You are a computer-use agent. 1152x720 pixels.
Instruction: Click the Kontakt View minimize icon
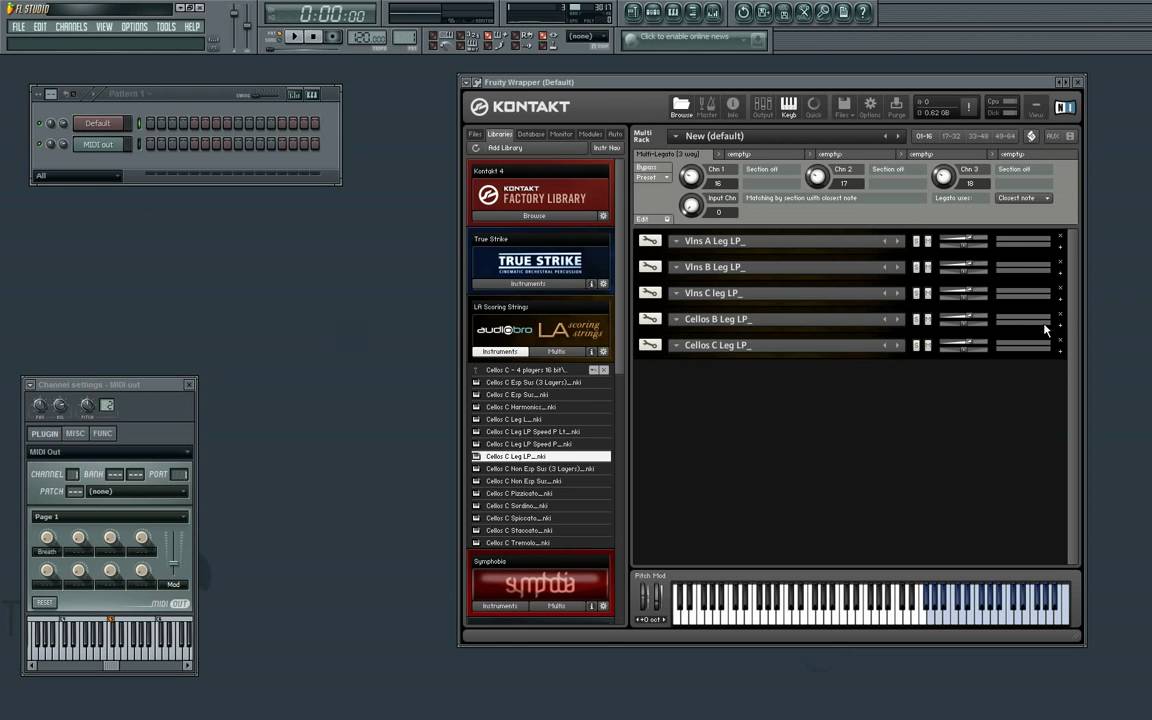(1036, 107)
